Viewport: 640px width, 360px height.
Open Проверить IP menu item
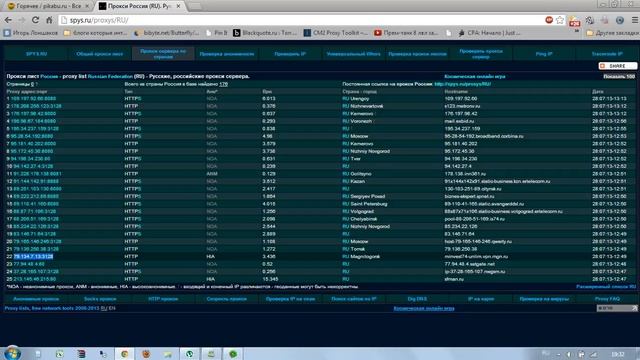pos(290,54)
